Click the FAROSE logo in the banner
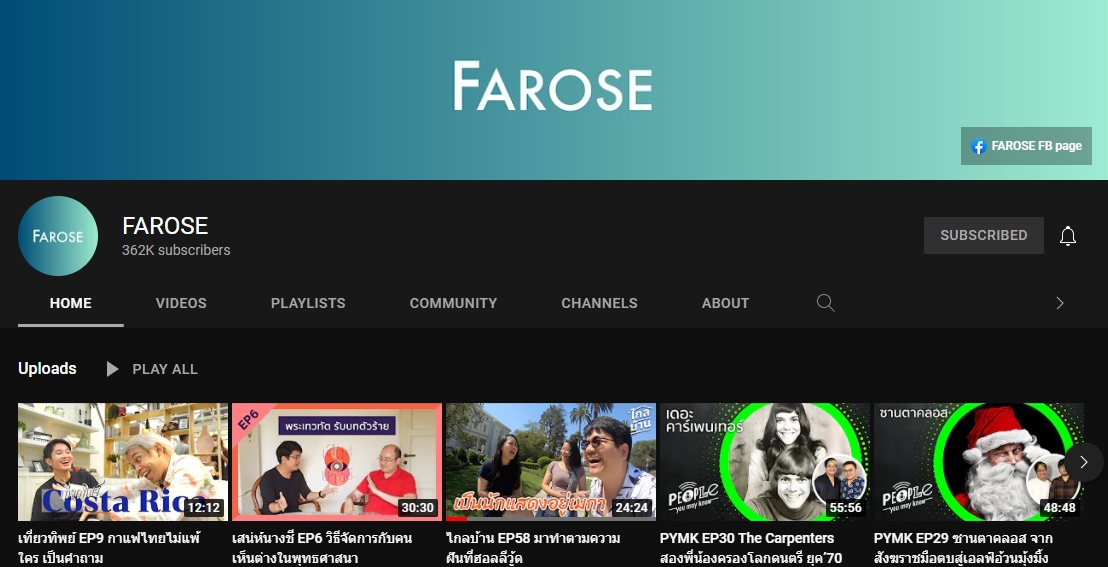 553,86
